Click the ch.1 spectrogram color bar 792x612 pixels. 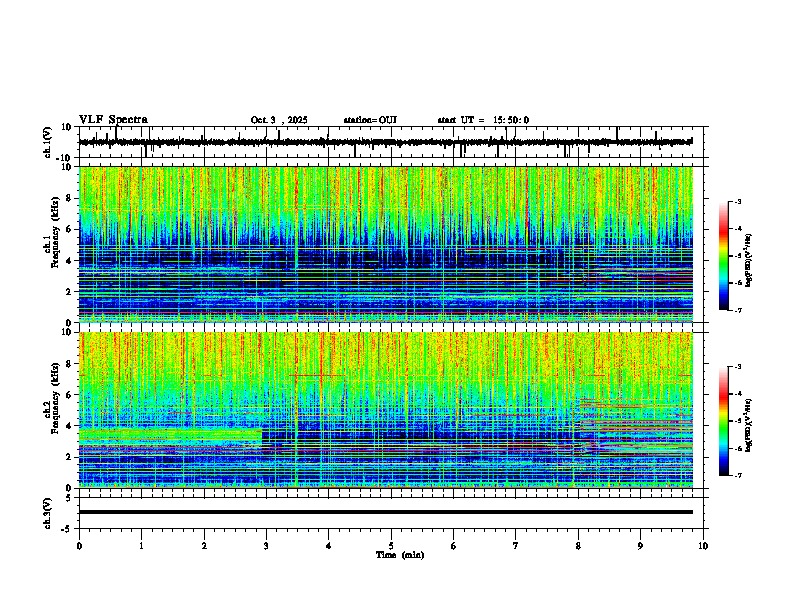723,256
